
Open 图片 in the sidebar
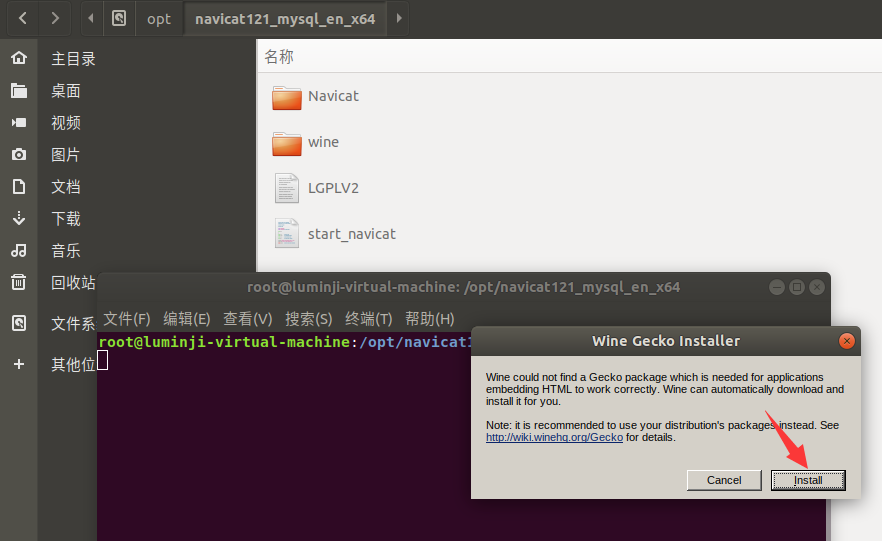tap(66, 155)
